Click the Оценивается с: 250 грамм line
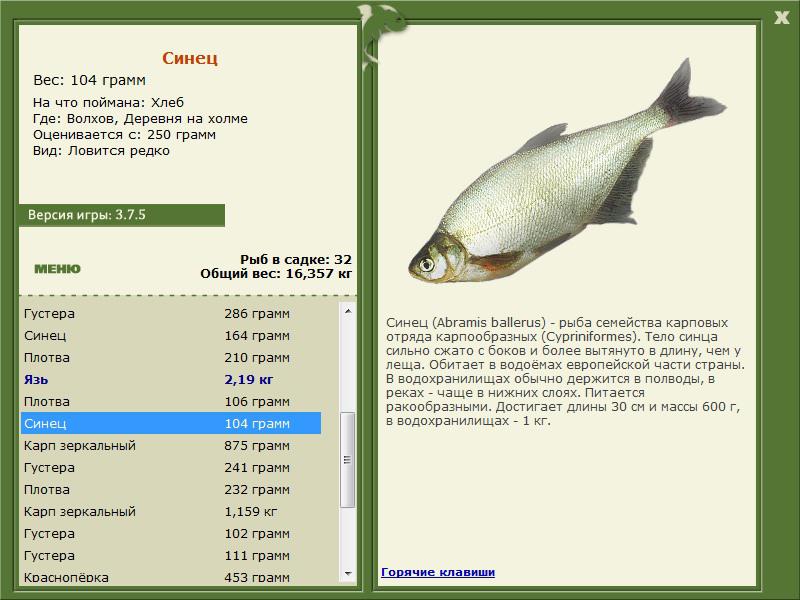This screenshot has width=800, height=600. [124, 135]
